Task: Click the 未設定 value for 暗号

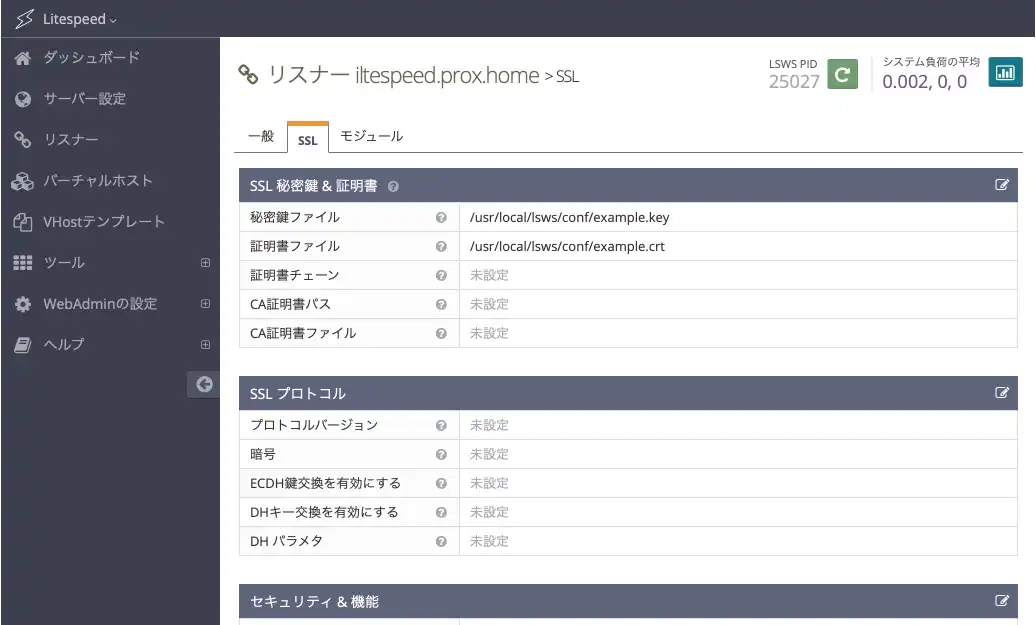Action: (x=489, y=455)
